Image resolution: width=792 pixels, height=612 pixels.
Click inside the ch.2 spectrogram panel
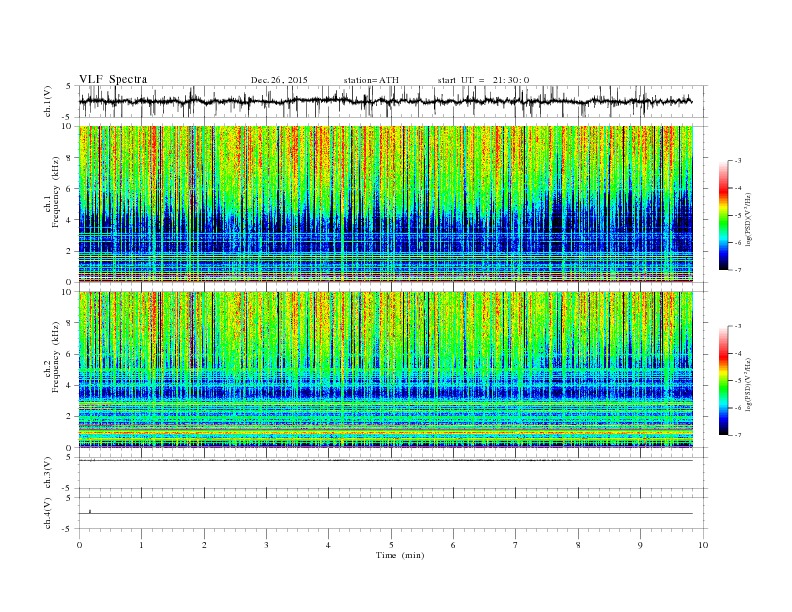click(x=385, y=369)
